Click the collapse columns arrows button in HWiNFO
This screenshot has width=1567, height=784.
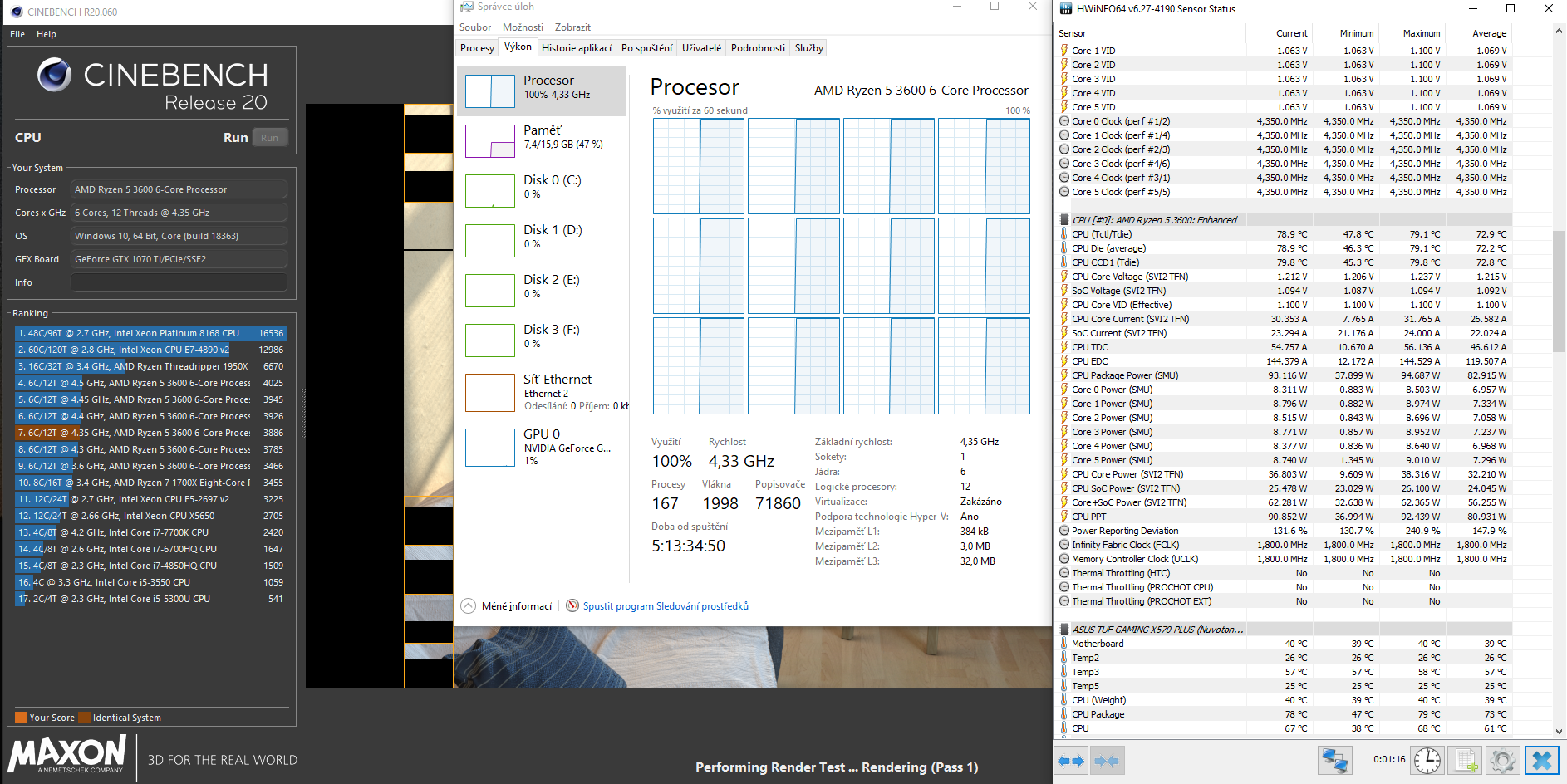tap(1106, 761)
